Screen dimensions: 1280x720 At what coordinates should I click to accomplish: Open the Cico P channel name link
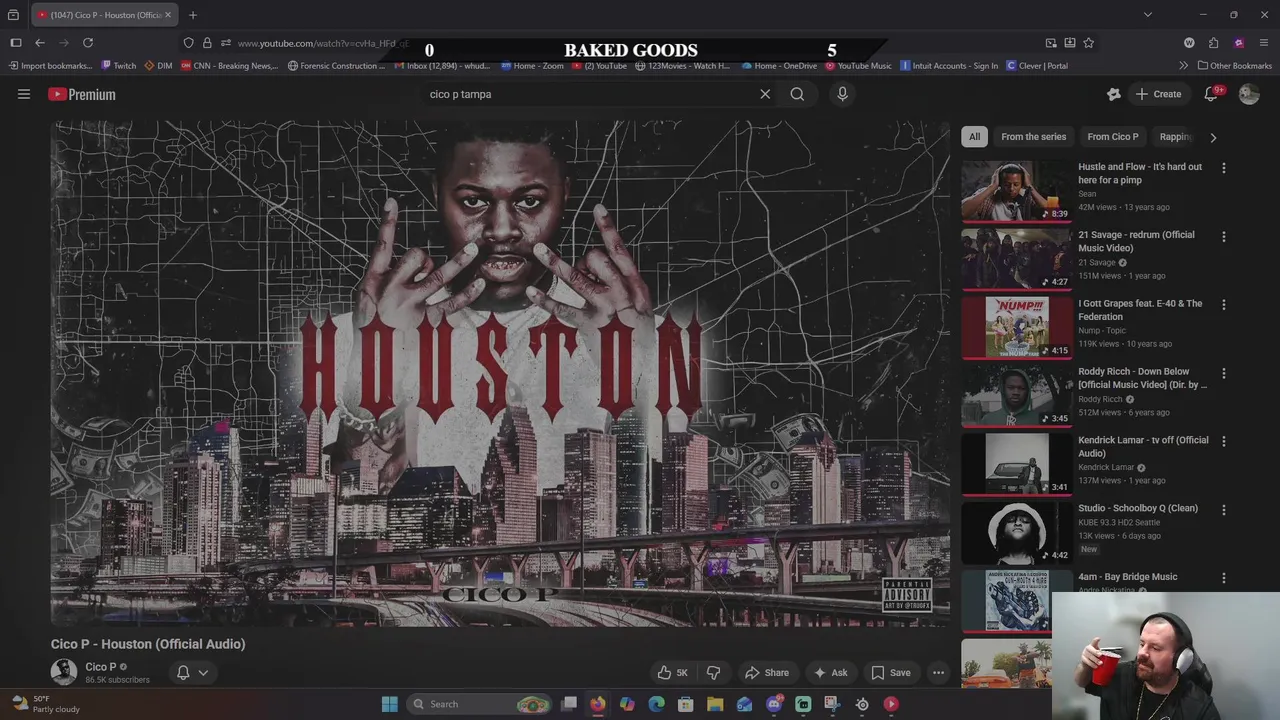click(x=101, y=667)
